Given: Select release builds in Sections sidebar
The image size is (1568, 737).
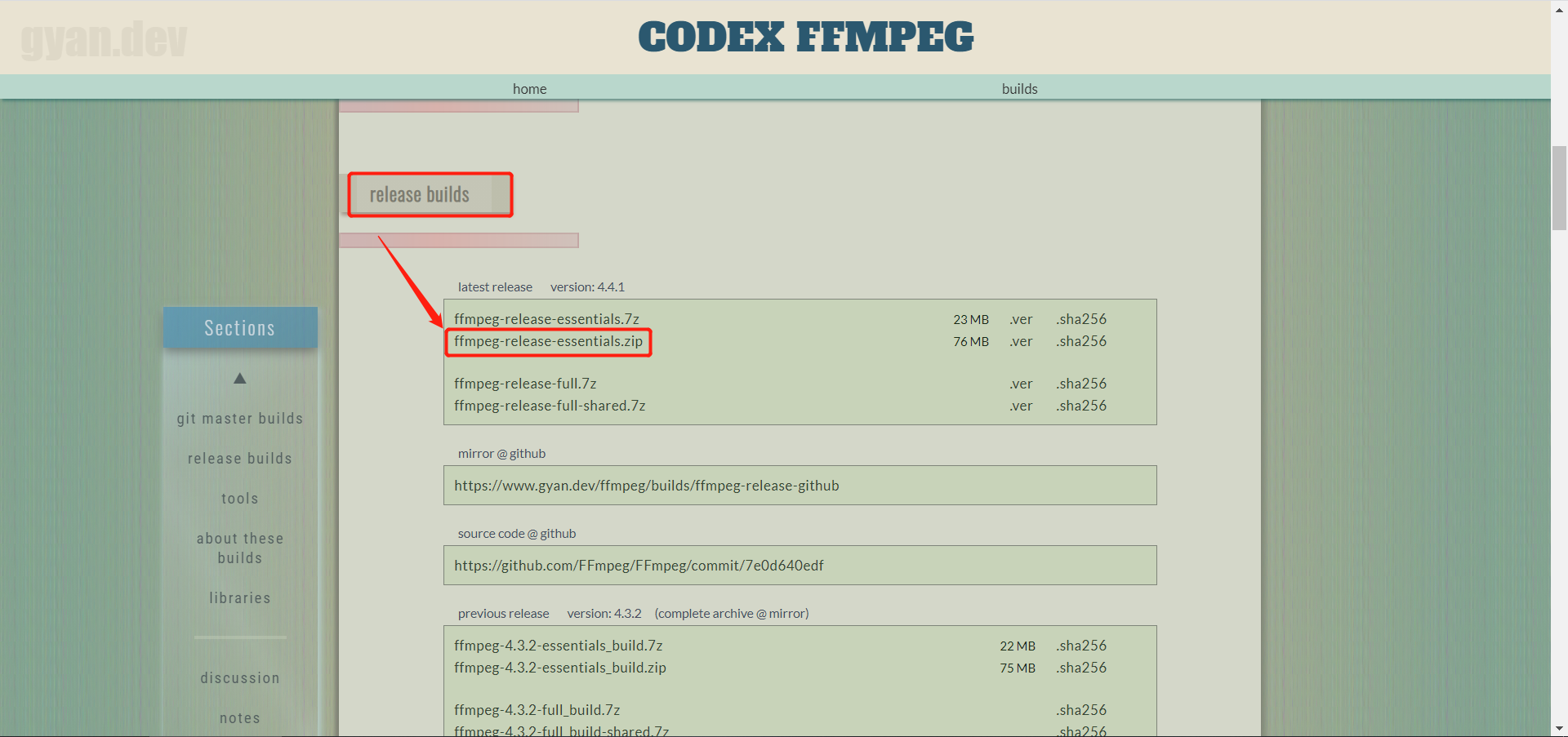Looking at the screenshot, I should pos(240,459).
